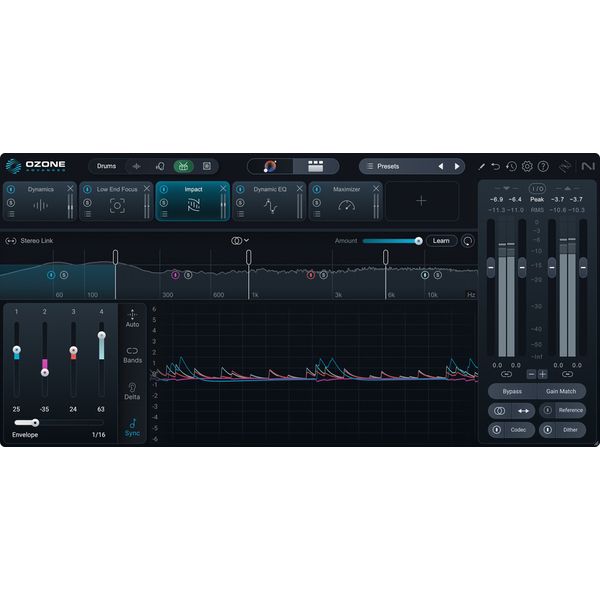The height and width of the screenshot is (600, 600).
Task: Click the meter plus zoom button
Action: pos(542,374)
